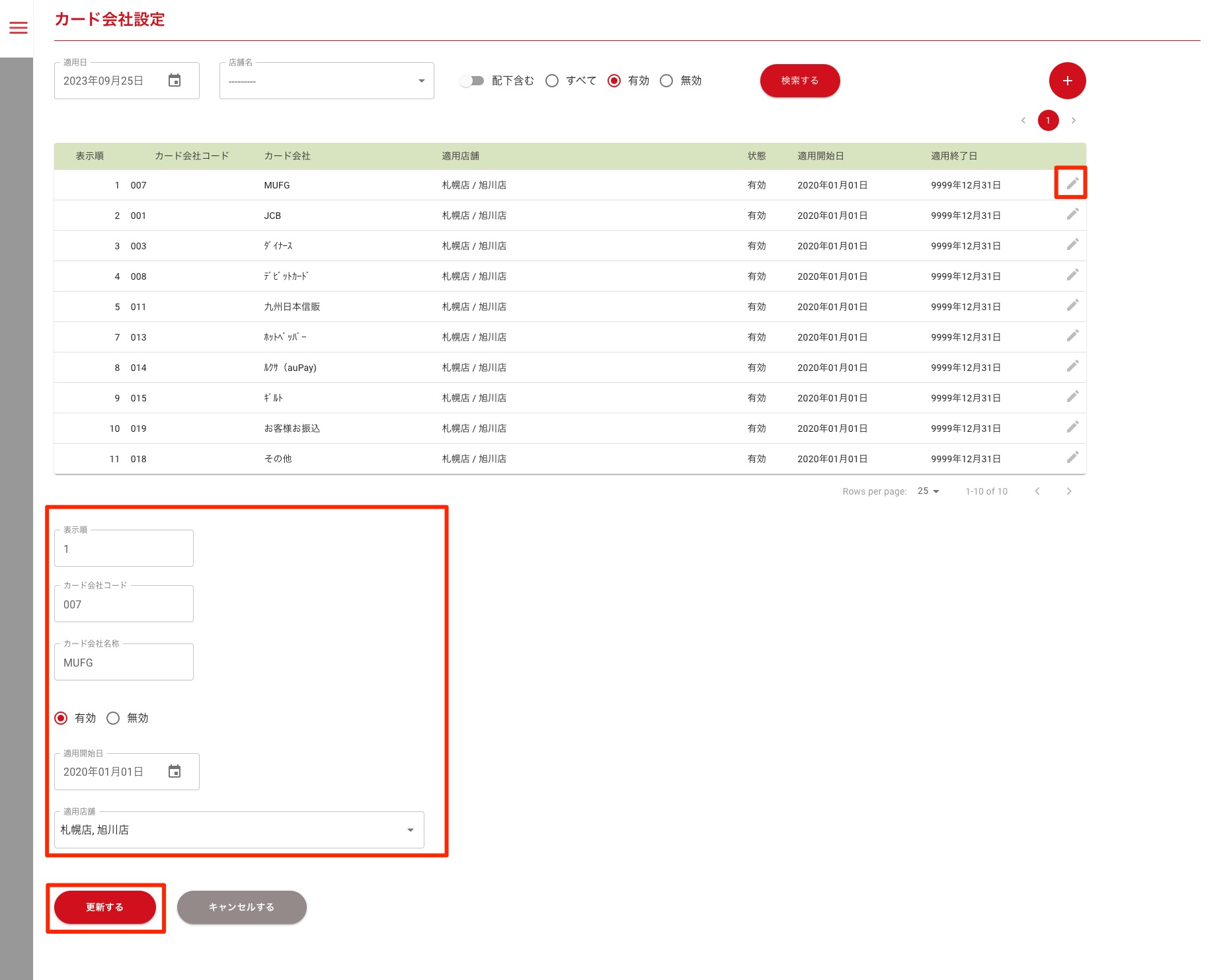The image size is (1227, 980).
Task: Open the hamburger navigation menu
Action: 19,28
